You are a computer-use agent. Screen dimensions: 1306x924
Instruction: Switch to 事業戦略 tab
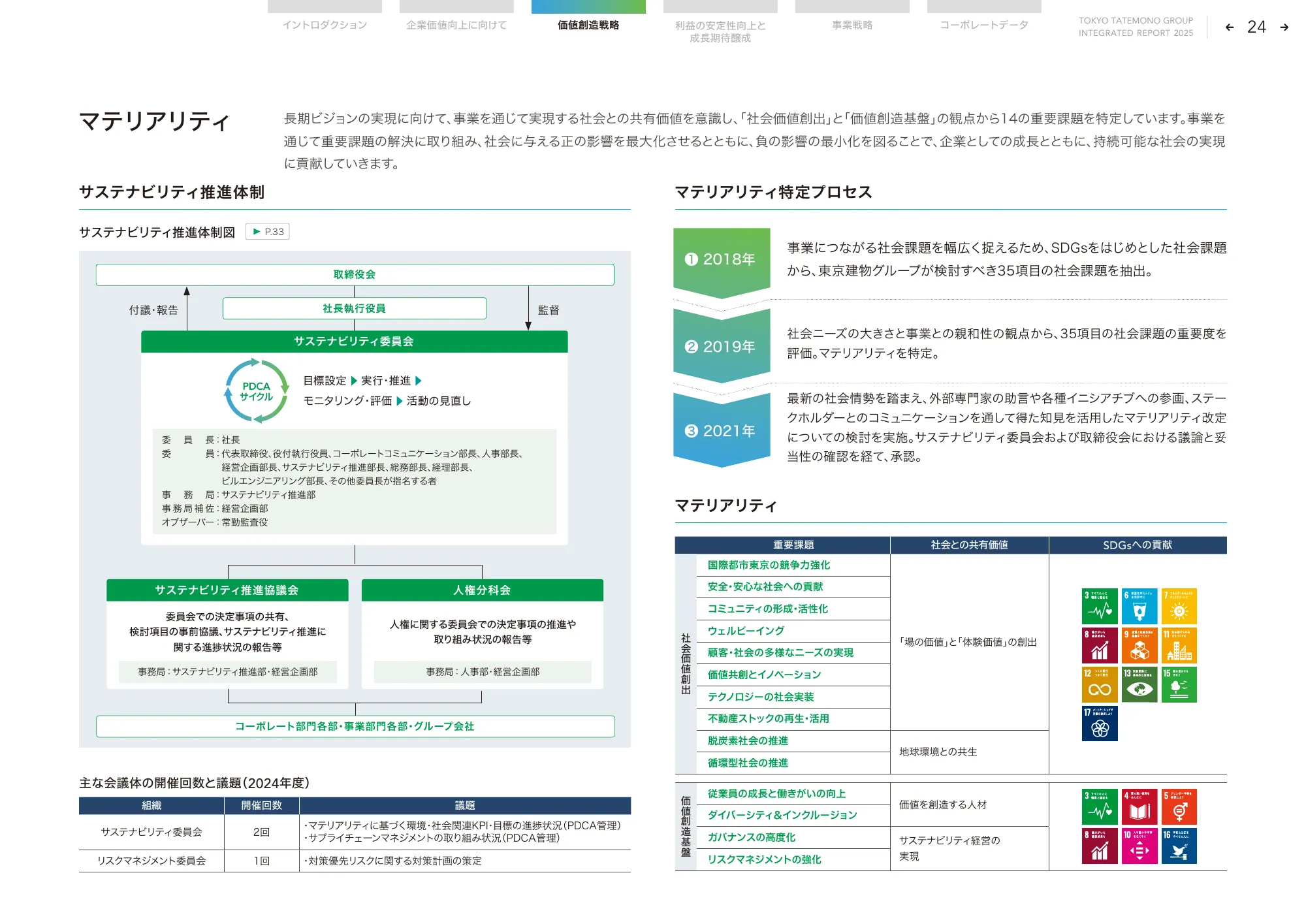pyautogui.click(x=852, y=25)
